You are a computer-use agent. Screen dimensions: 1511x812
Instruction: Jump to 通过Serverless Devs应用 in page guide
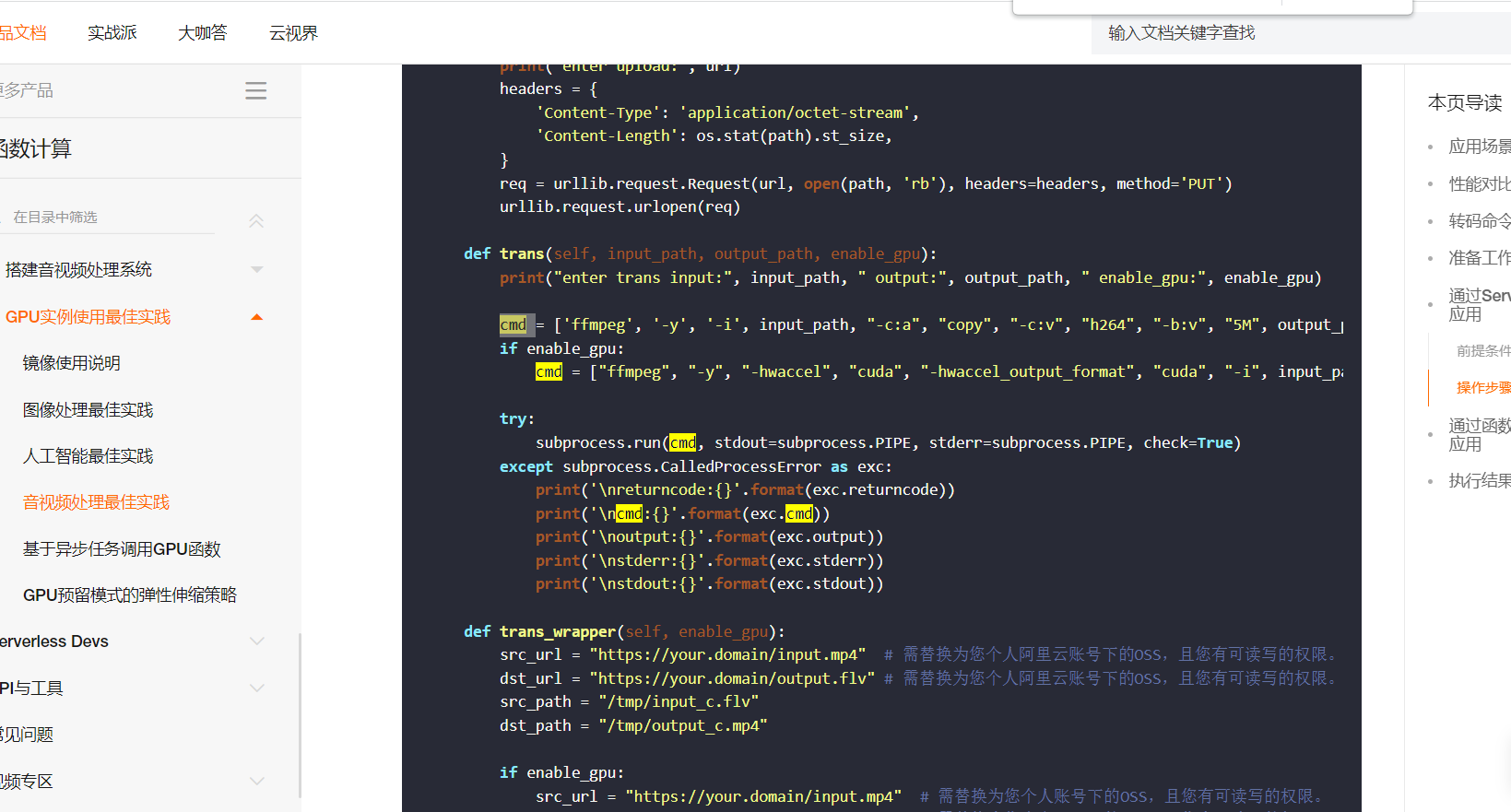[x=1480, y=305]
